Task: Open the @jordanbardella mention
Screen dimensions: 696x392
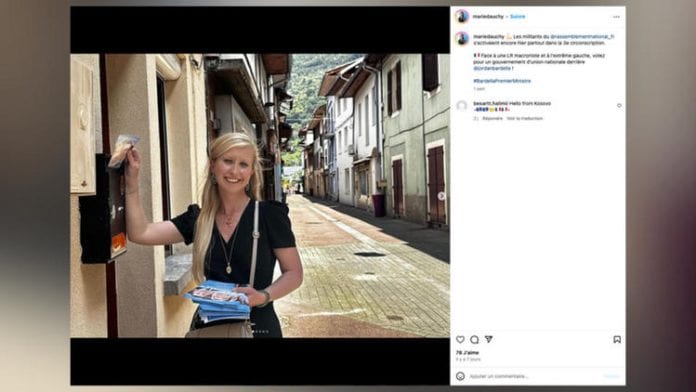Action: point(492,68)
